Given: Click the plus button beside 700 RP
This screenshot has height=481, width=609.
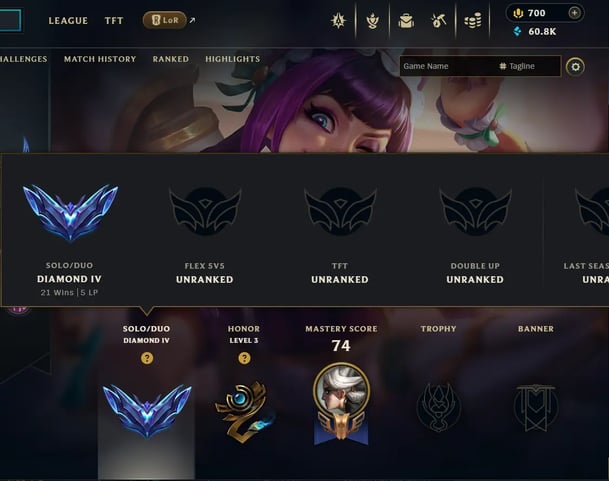Looking at the screenshot, I should pyautogui.click(x=574, y=13).
